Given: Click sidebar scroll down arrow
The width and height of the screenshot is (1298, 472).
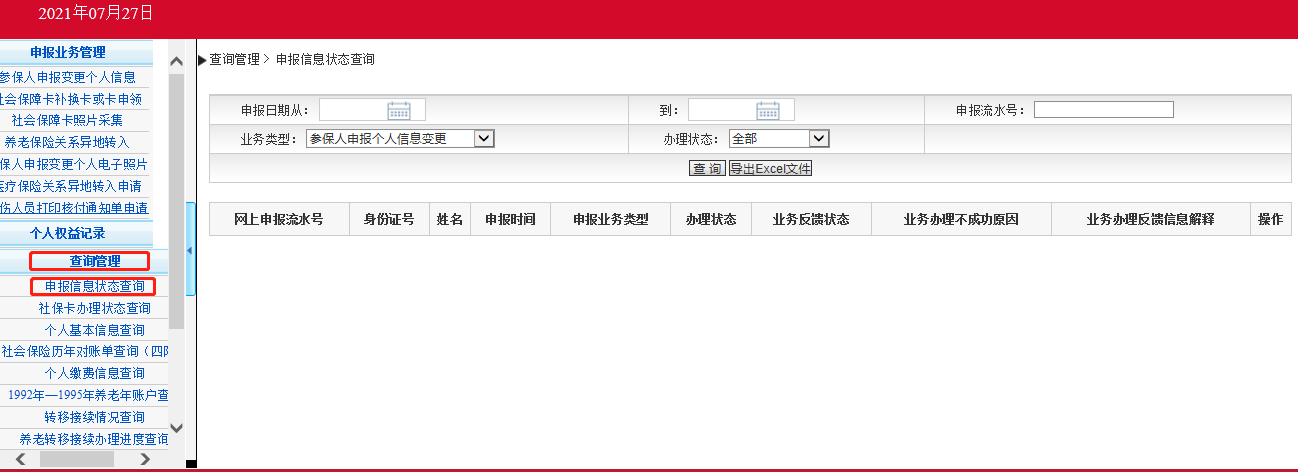Looking at the screenshot, I should pos(177,427).
